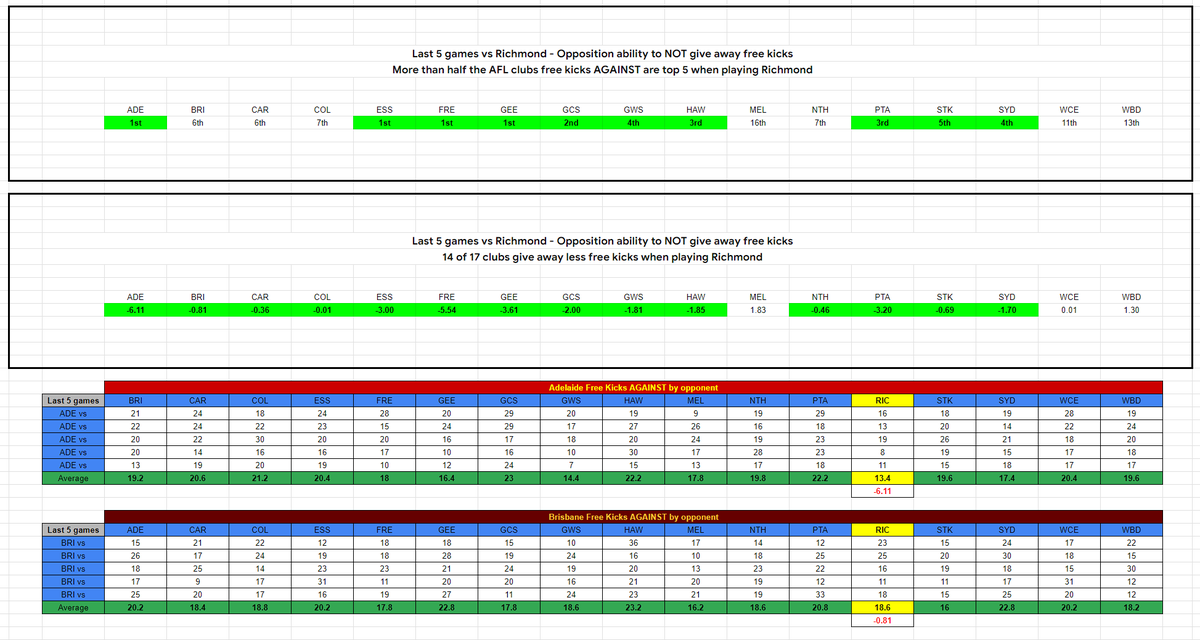Select the '-3.20' value under PTA
Screen dimensions: 1200x640
(882, 310)
